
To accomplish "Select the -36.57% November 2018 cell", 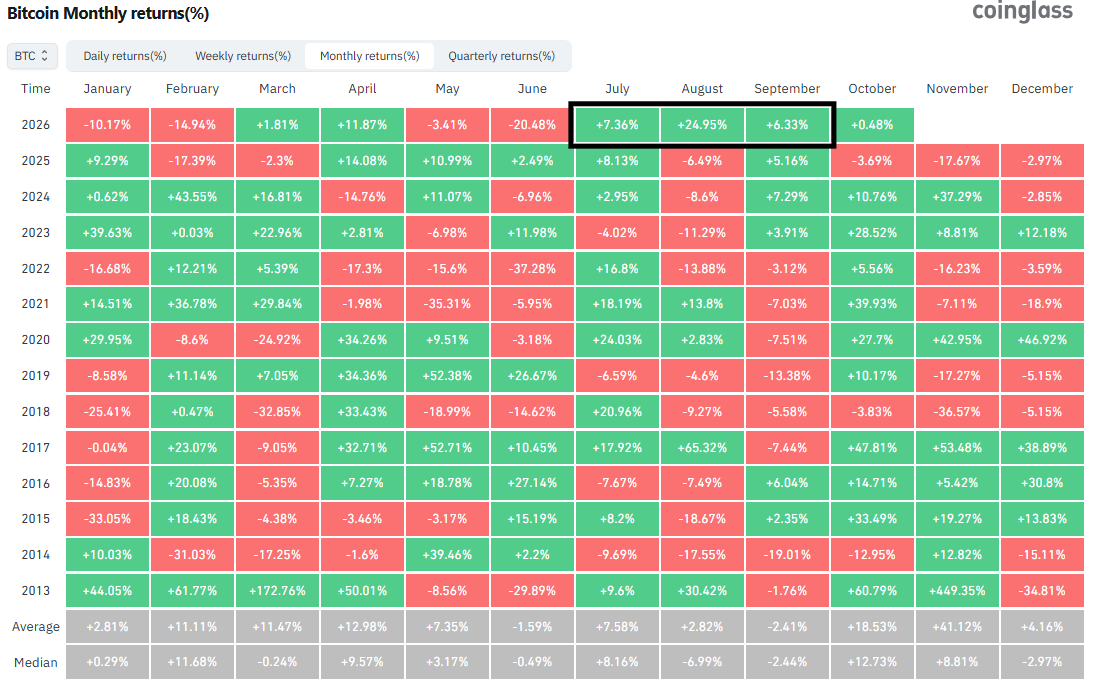I will 957,412.
